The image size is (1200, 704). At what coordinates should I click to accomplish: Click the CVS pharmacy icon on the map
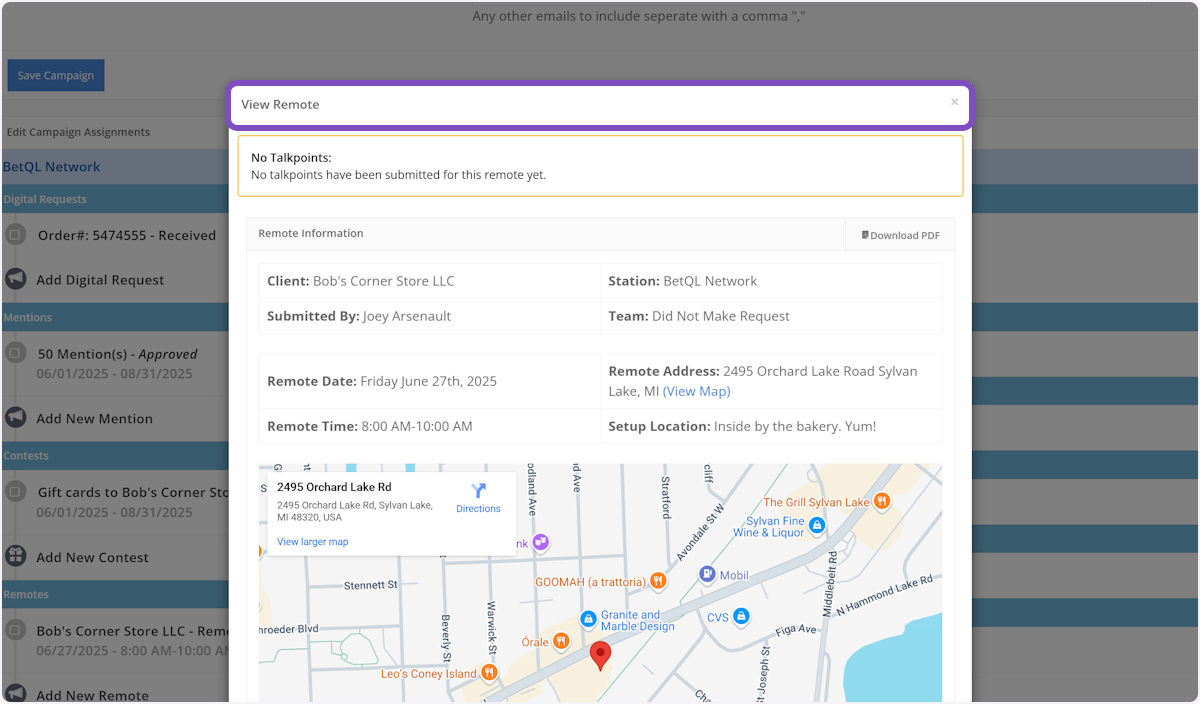(x=741, y=617)
